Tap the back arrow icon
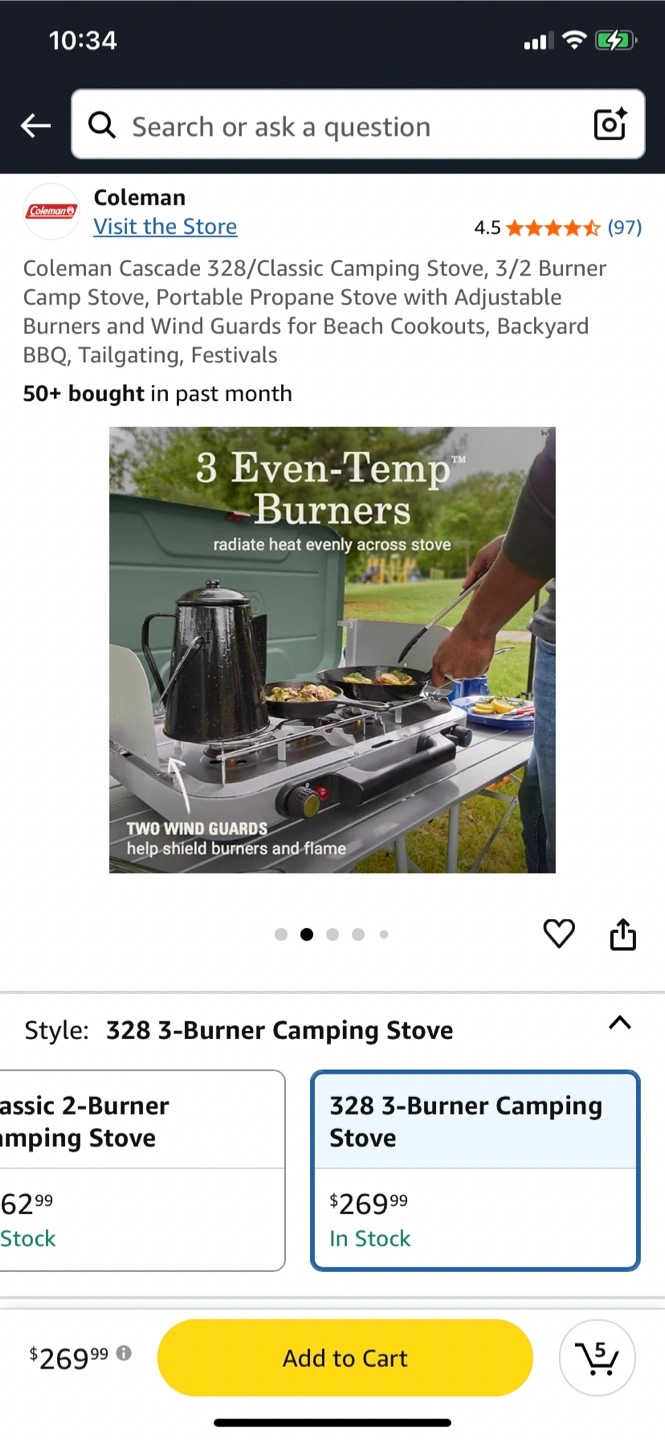Image resolution: width=665 pixels, height=1440 pixels. [x=36, y=125]
